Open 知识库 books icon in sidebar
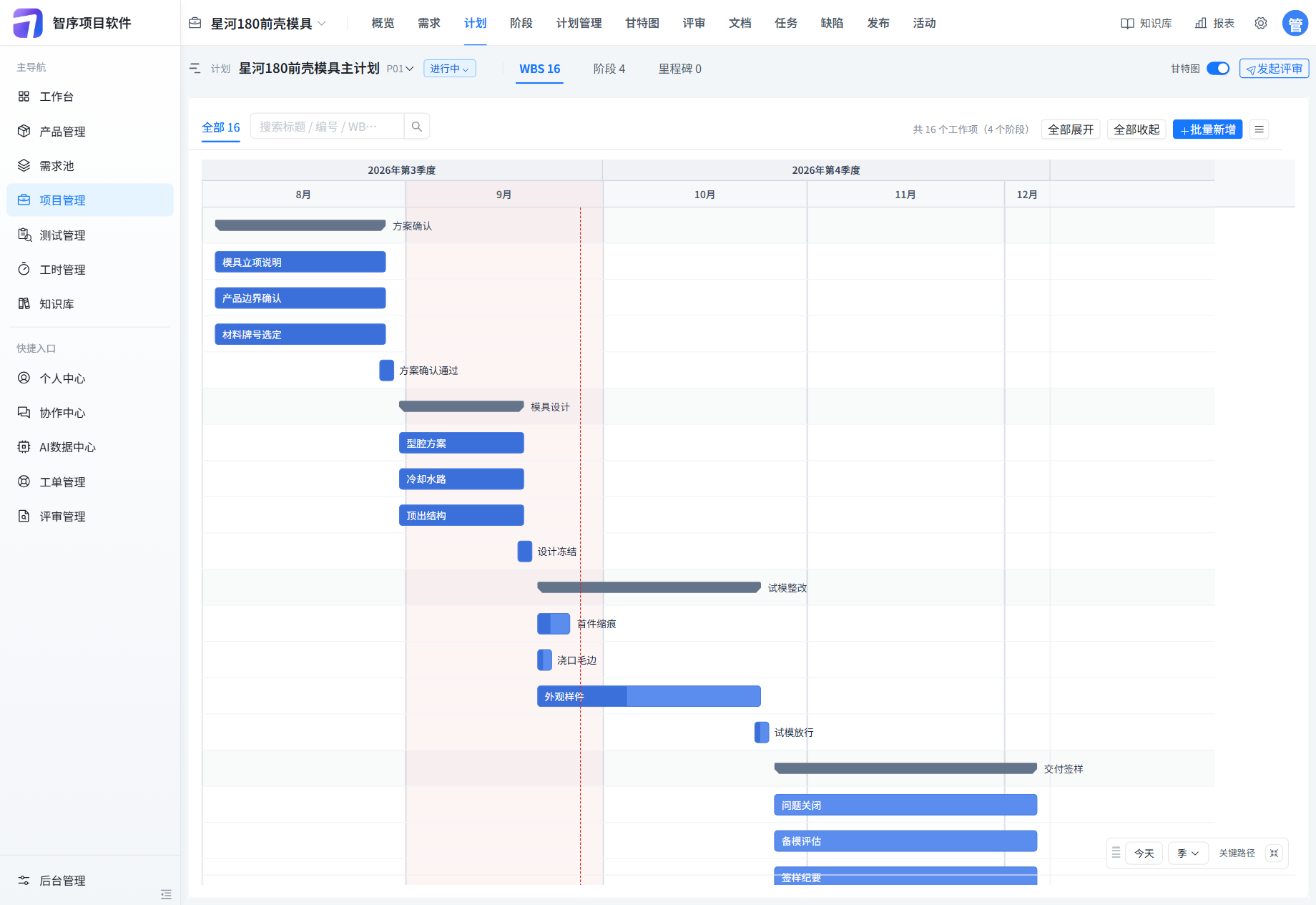The image size is (1316, 905). point(24,303)
